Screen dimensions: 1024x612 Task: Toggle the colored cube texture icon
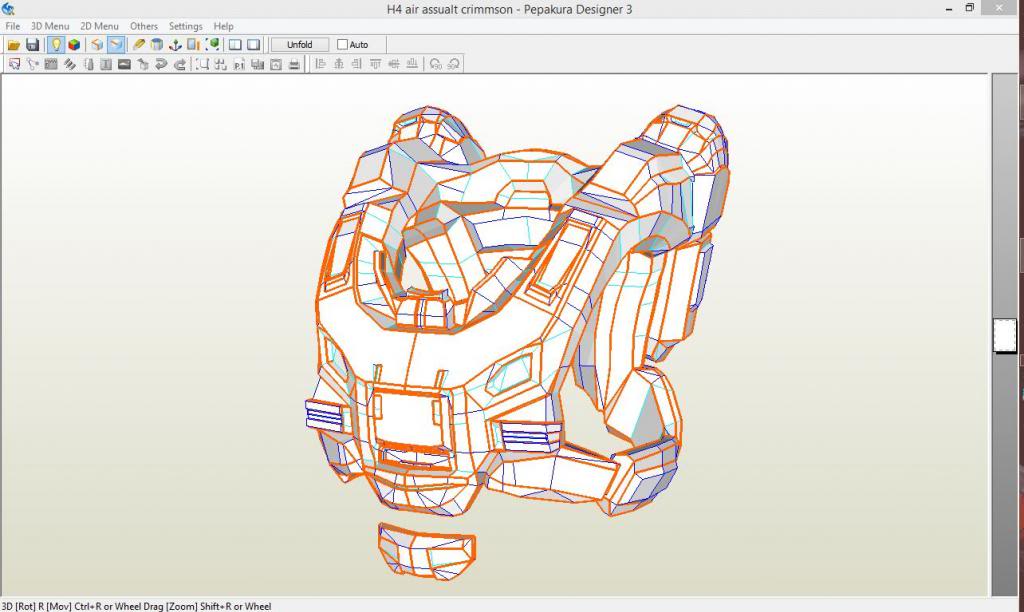pos(74,44)
